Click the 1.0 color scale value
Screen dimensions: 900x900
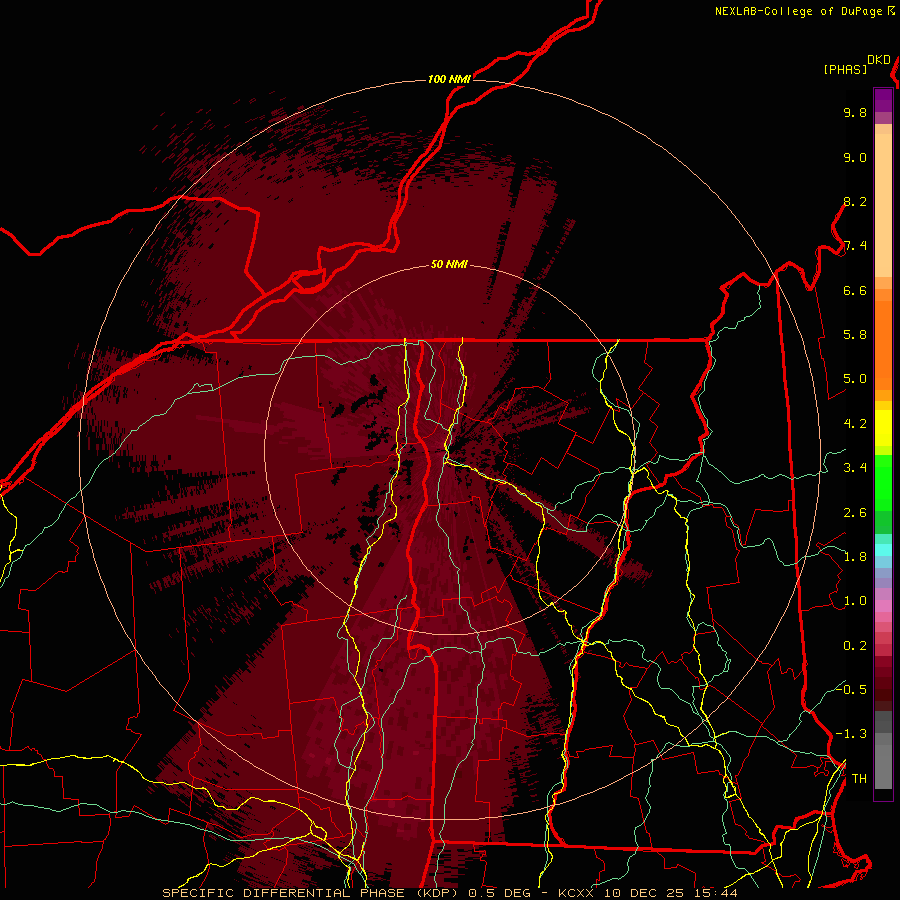(x=855, y=602)
